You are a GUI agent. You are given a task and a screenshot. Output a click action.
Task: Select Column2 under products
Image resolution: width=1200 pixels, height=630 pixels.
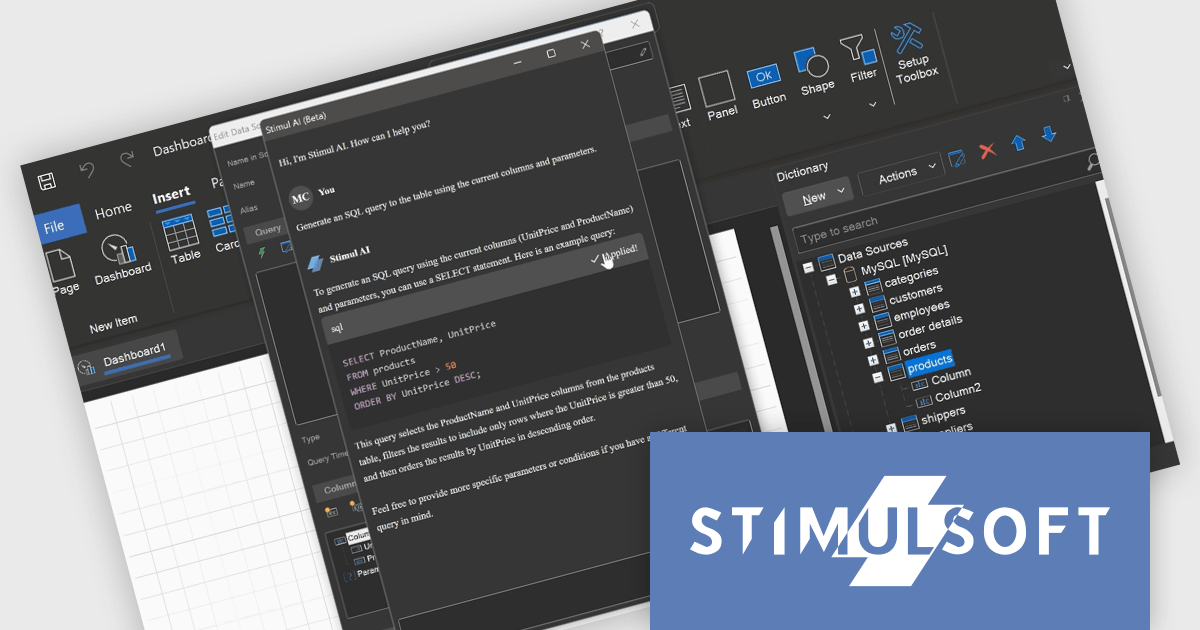pyautogui.click(x=958, y=392)
